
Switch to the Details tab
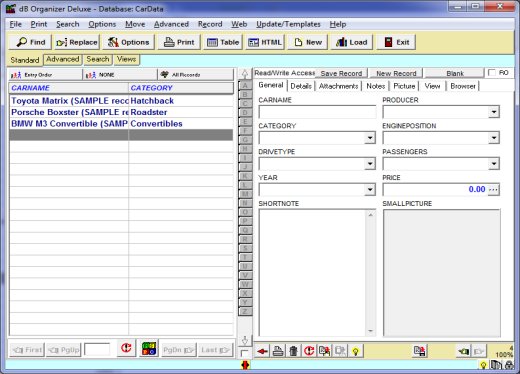click(x=301, y=86)
